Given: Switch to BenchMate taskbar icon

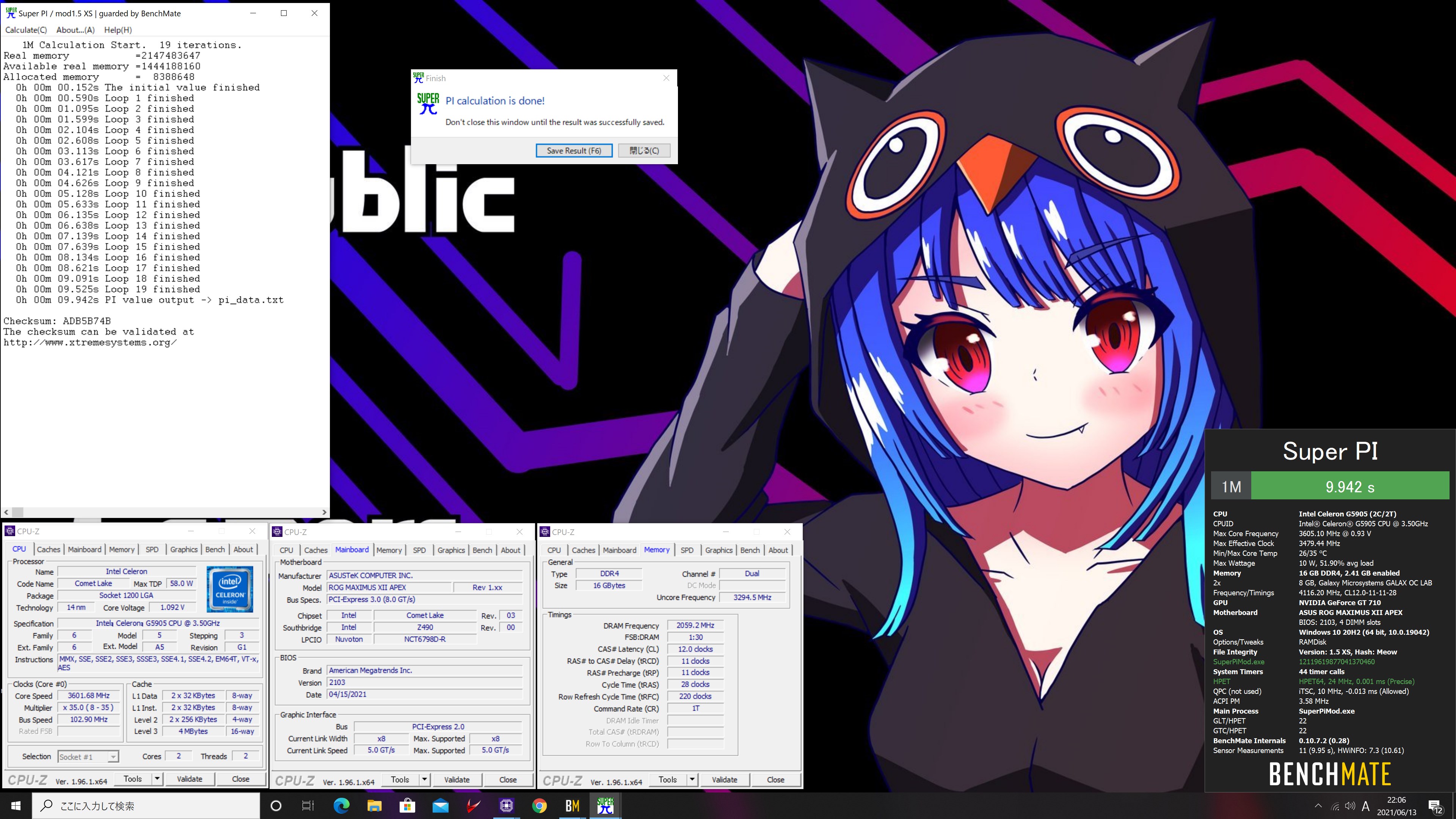Looking at the screenshot, I should [x=573, y=805].
